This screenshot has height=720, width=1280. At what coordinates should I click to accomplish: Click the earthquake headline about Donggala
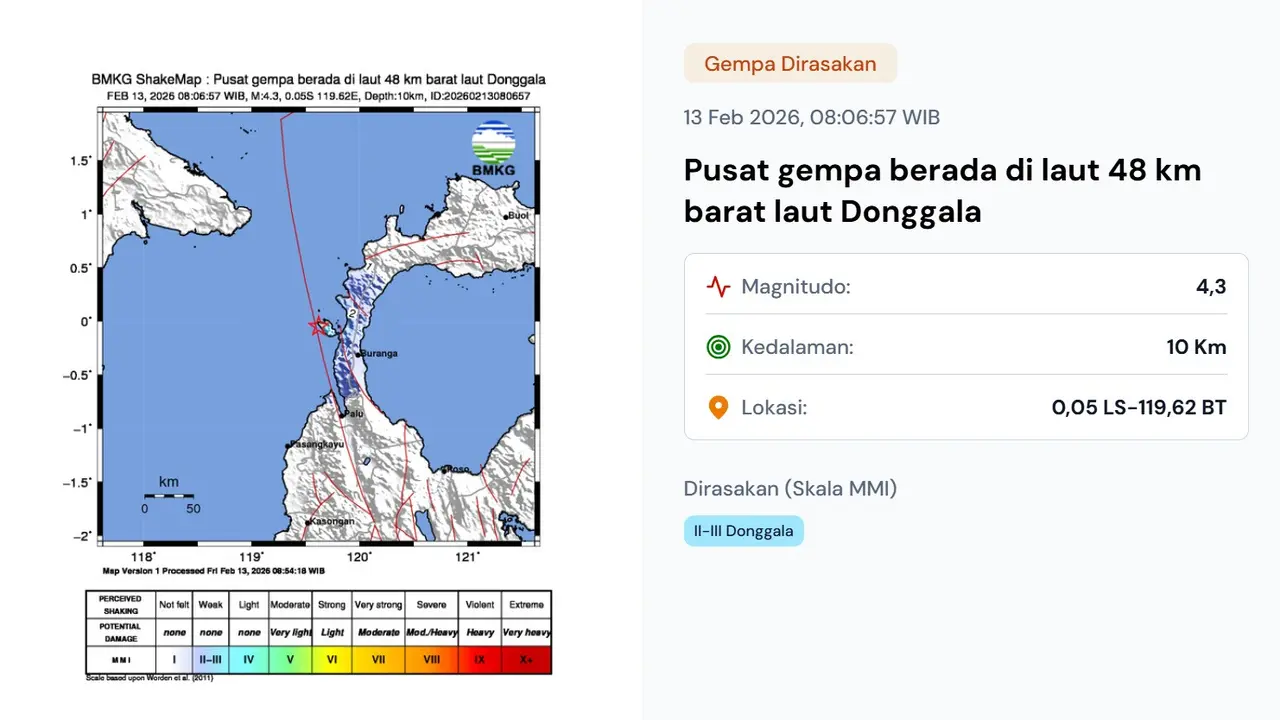click(942, 190)
